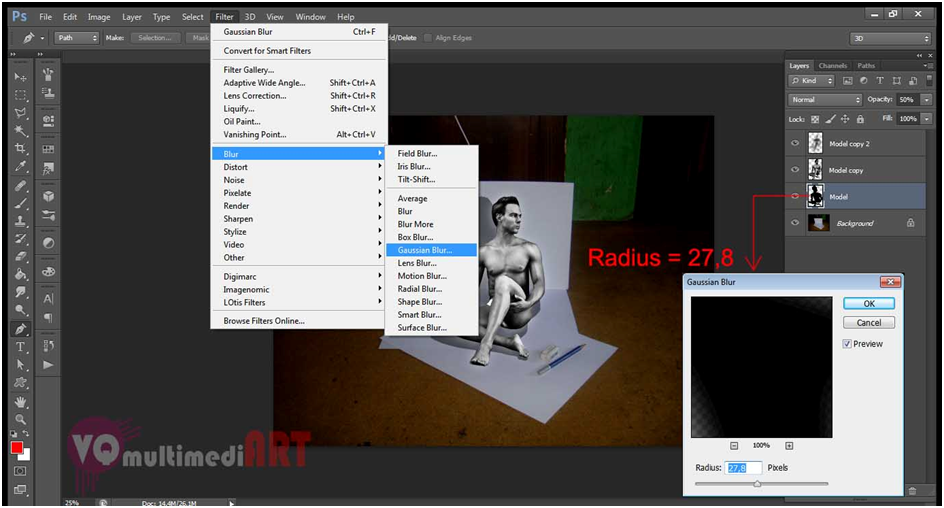Open the Image menu
Viewport: 944px width, 508px height.
[99, 17]
